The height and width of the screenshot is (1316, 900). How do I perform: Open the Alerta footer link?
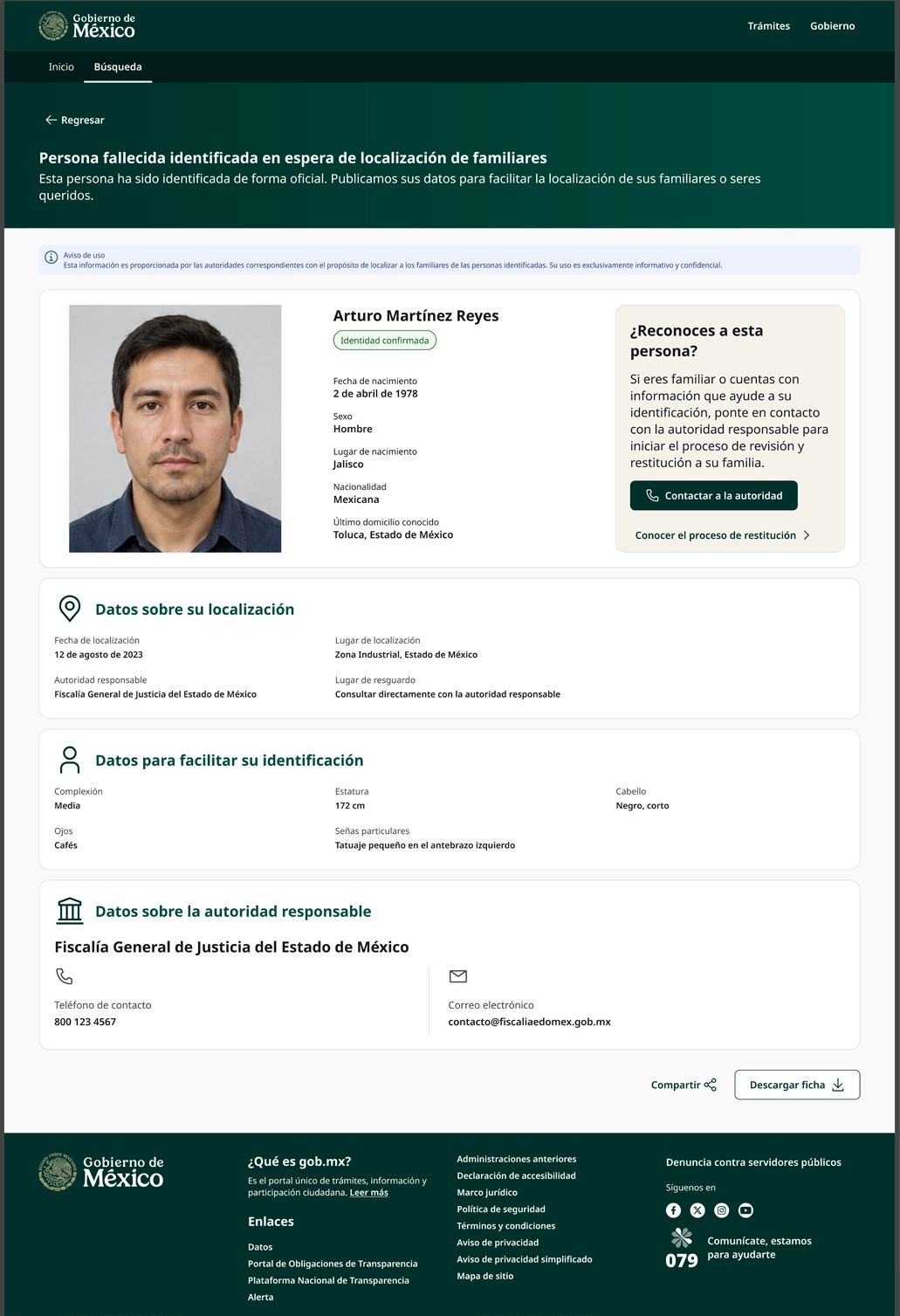(260, 1297)
